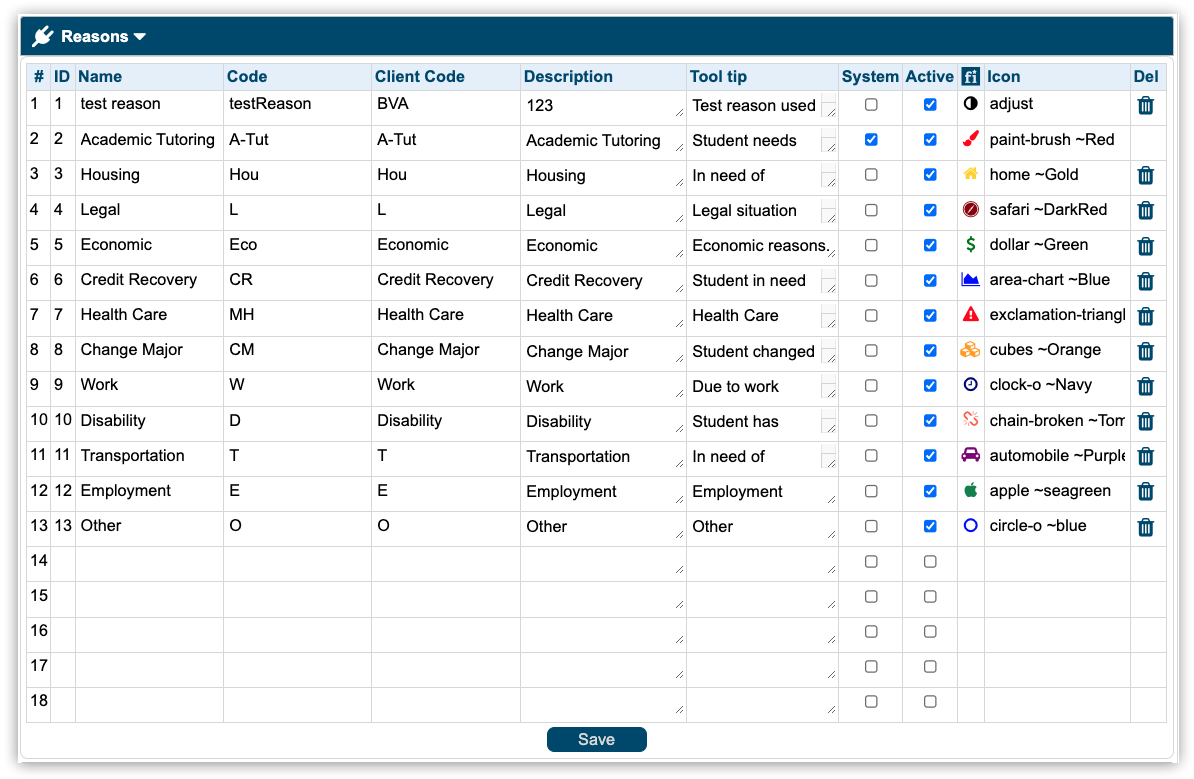Enable Active checkbox on row 14
1194x779 pixels.
(930, 562)
